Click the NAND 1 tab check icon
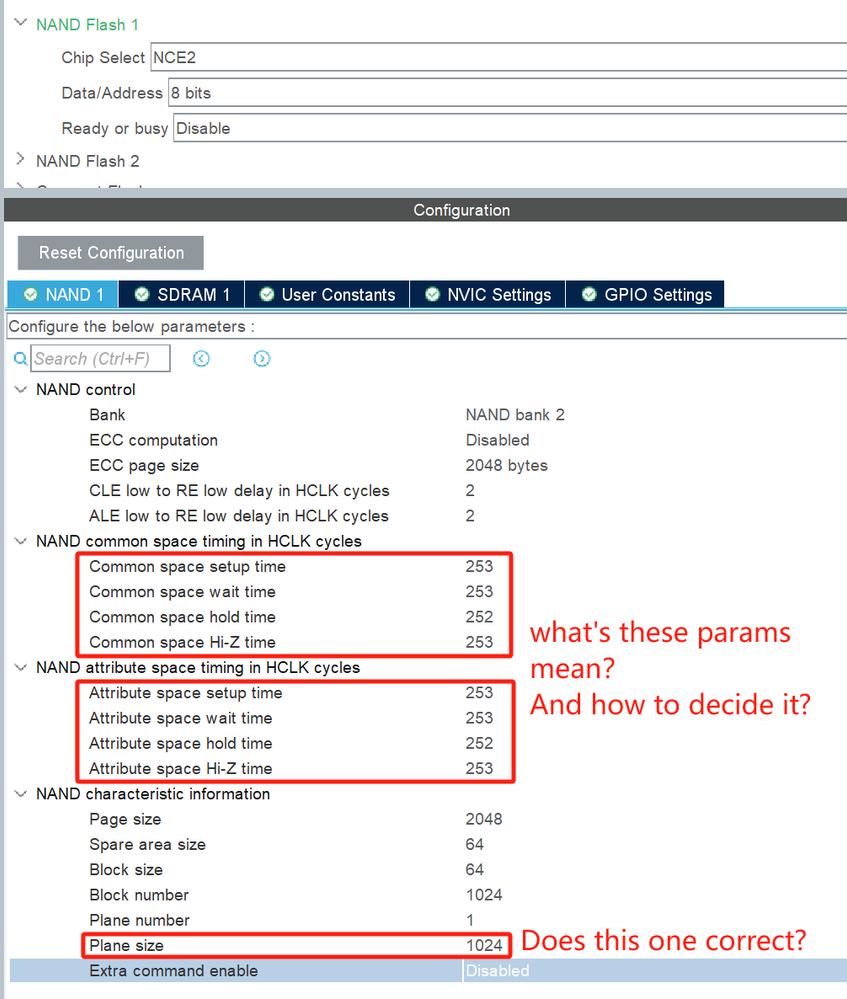The width and height of the screenshot is (847, 999). pos(30,294)
